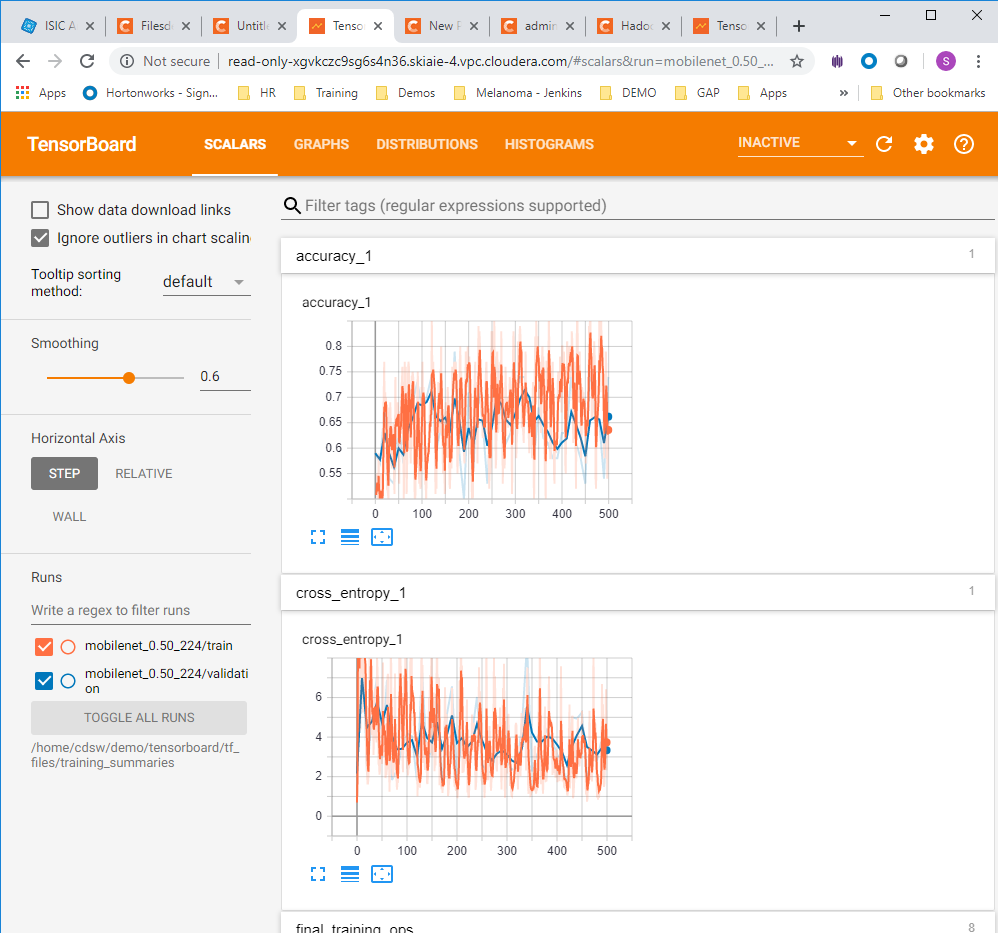
Task: Bookmark this page with star icon
Action: point(796,61)
